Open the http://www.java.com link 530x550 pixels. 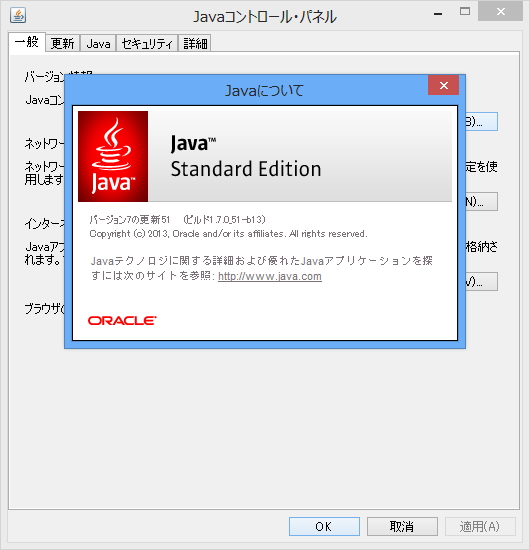pos(270,276)
